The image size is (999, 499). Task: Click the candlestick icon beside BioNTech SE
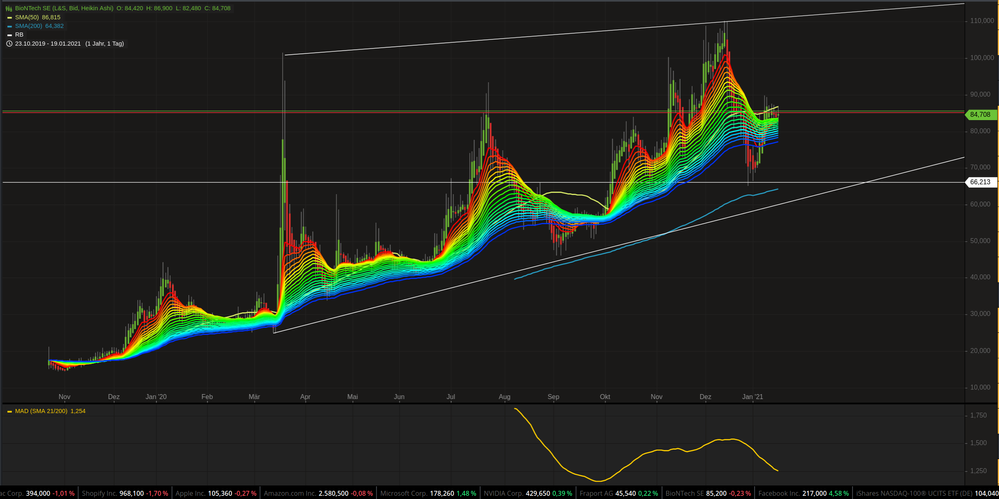pos(8,7)
